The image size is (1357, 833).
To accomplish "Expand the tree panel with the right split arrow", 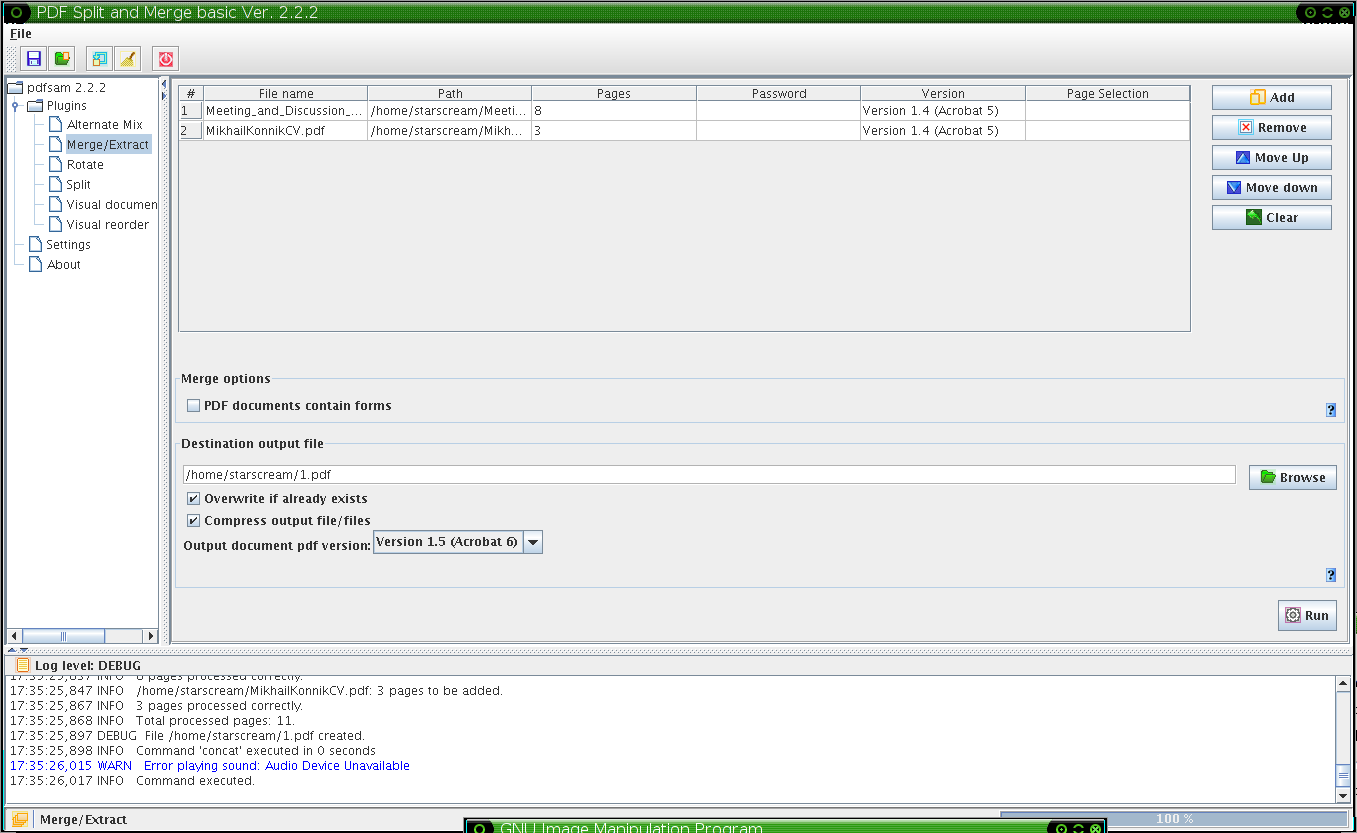I will pos(164,96).
